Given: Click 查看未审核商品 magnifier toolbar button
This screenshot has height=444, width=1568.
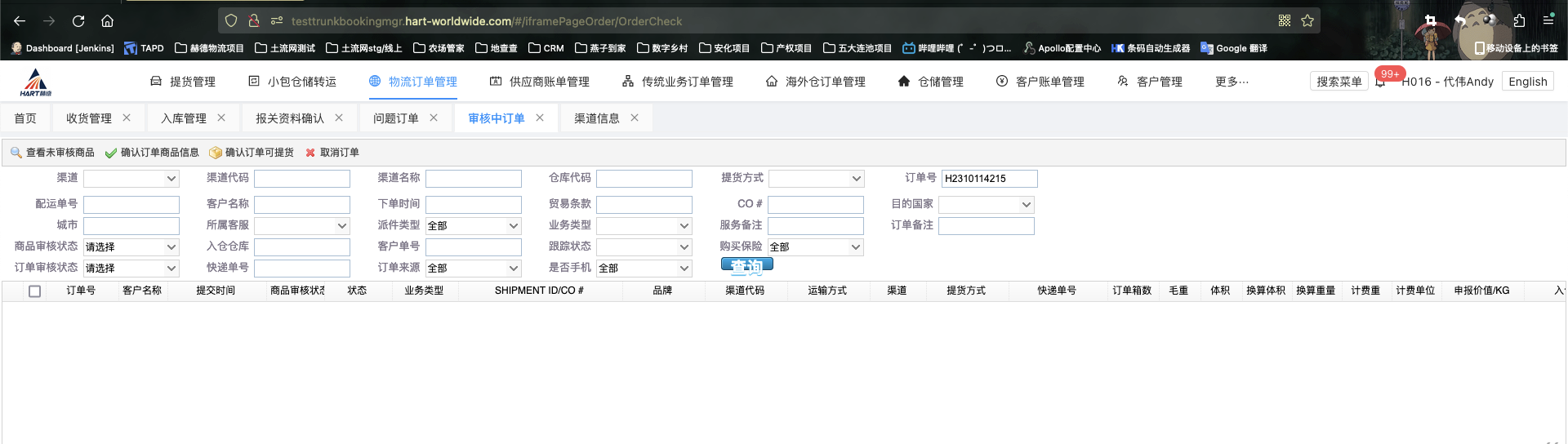Looking at the screenshot, I should click(x=52, y=153).
